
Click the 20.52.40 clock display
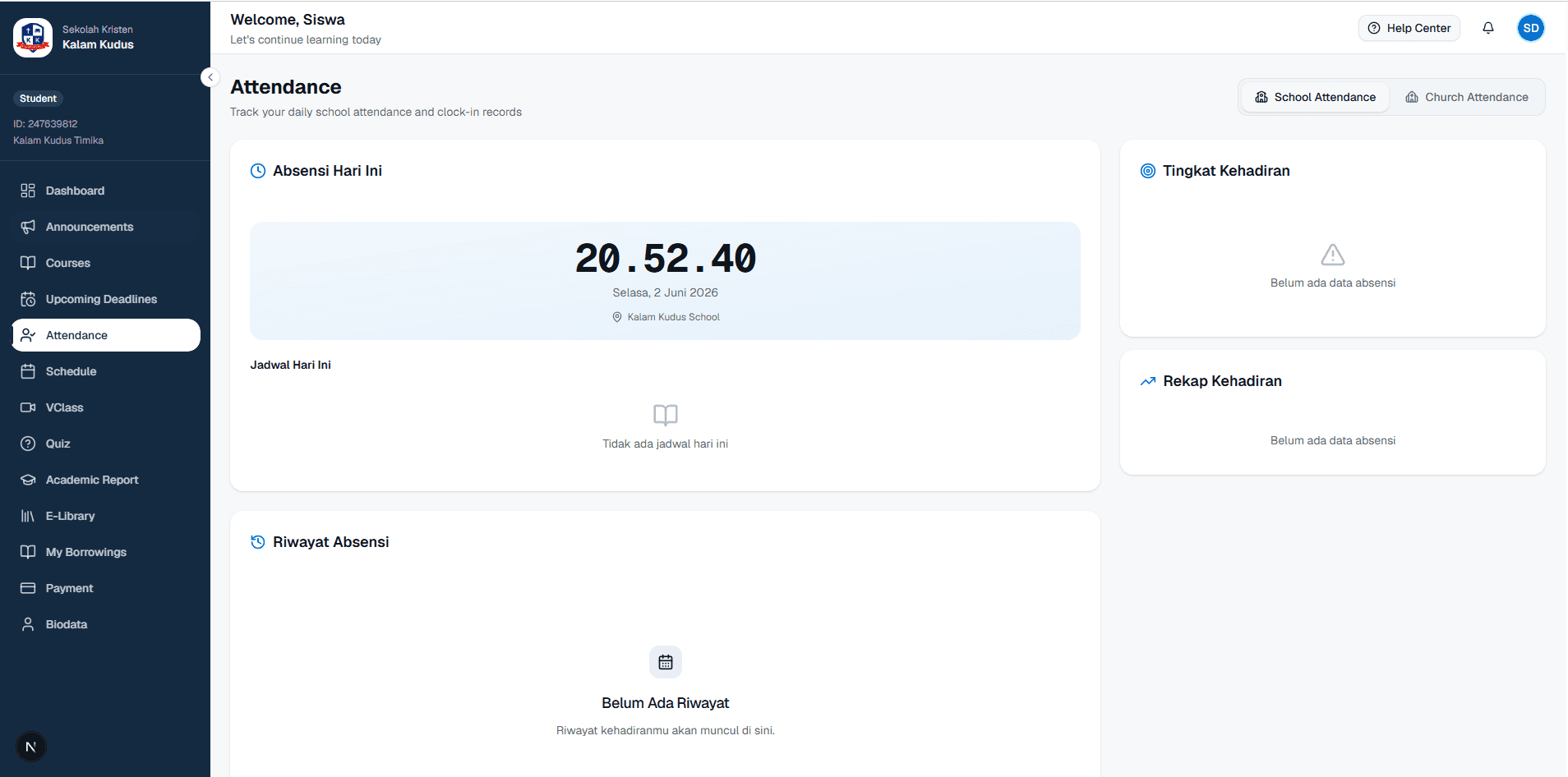point(666,259)
